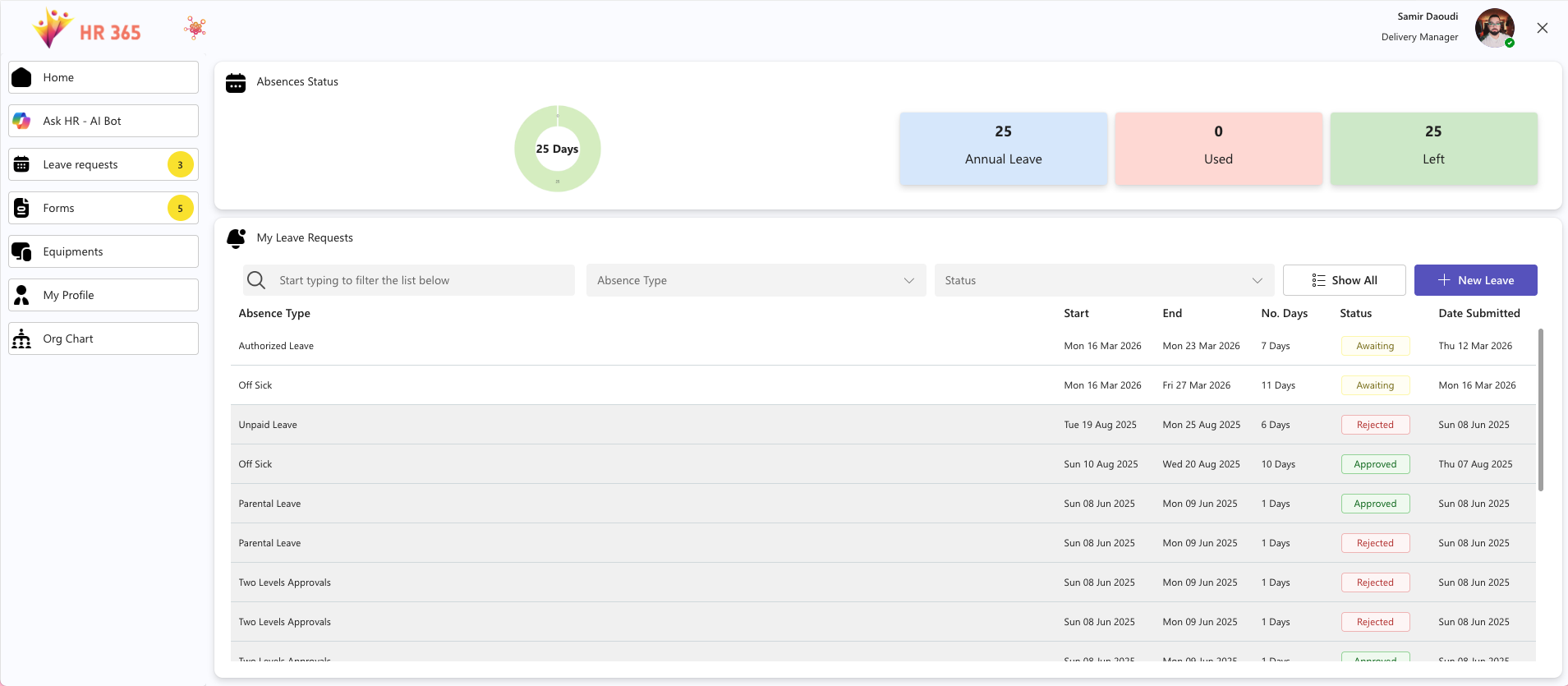The height and width of the screenshot is (686, 1568).
Task: Click the Home icon in sidebar
Action: (x=22, y=77)
